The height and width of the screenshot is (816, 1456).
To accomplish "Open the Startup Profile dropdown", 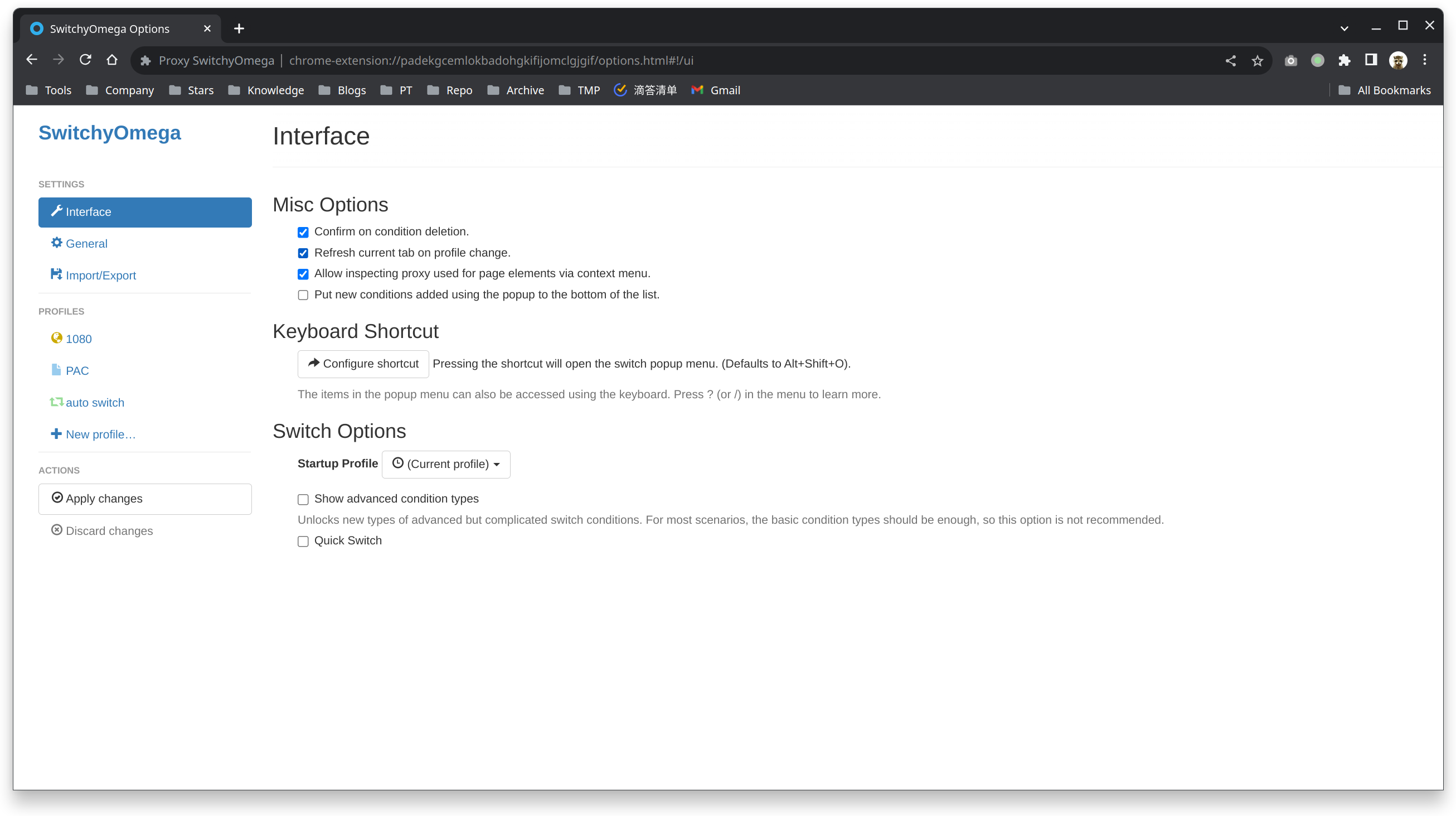I will pos(446,464).
